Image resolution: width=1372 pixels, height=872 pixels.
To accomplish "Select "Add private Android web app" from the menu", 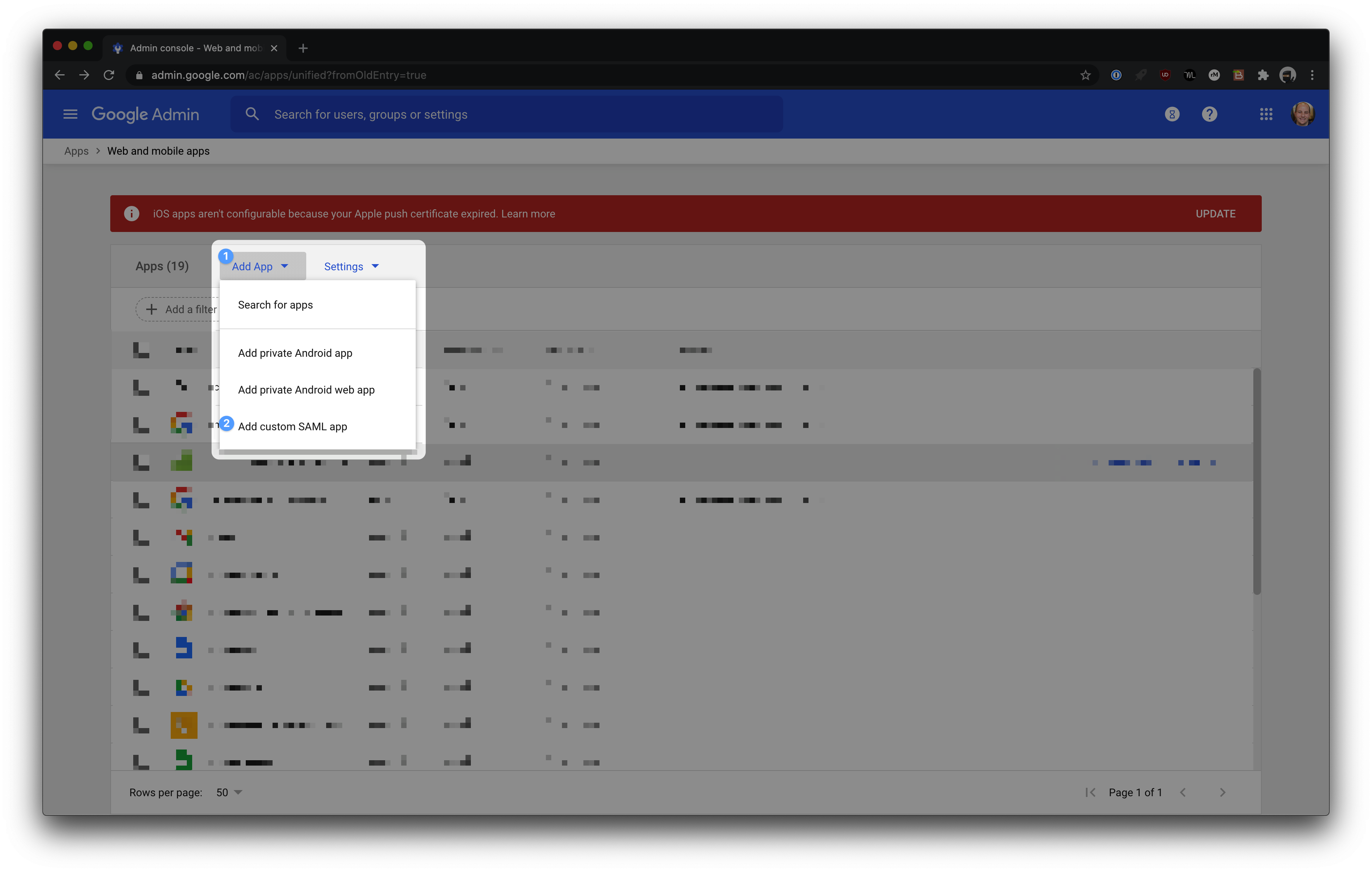I will pos(306,390).
